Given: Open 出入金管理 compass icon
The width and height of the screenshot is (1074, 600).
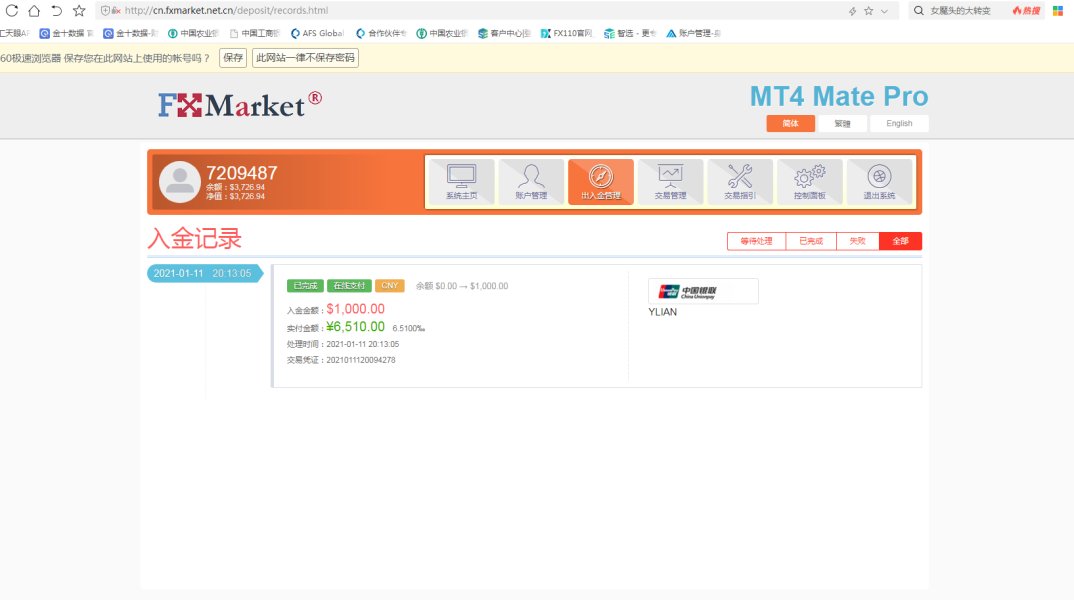Looking at the screenshot, I should pyautogui.click(x=601, y=182).
